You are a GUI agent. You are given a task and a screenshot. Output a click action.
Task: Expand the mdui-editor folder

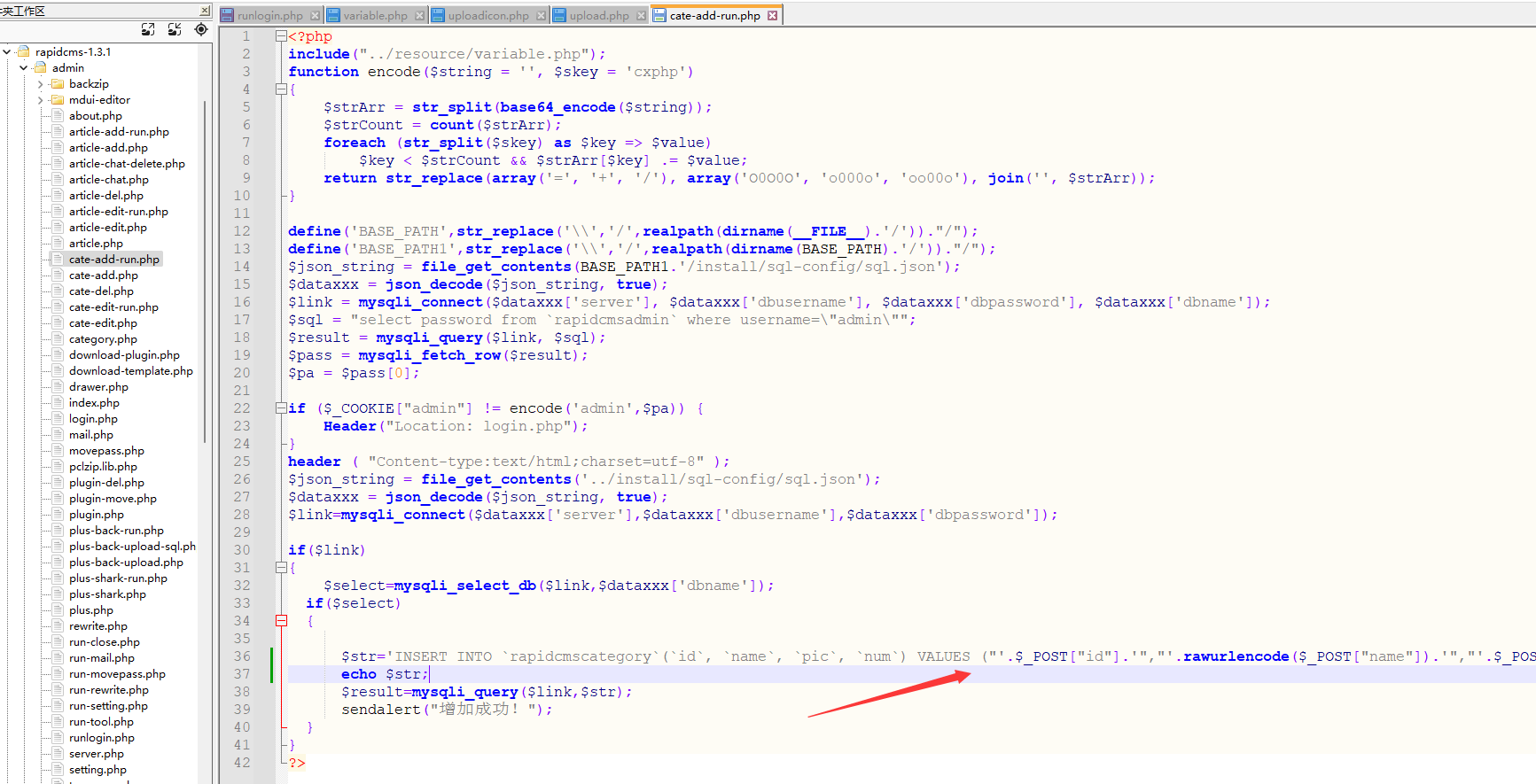pyautogui.click(x=40, y=100)
